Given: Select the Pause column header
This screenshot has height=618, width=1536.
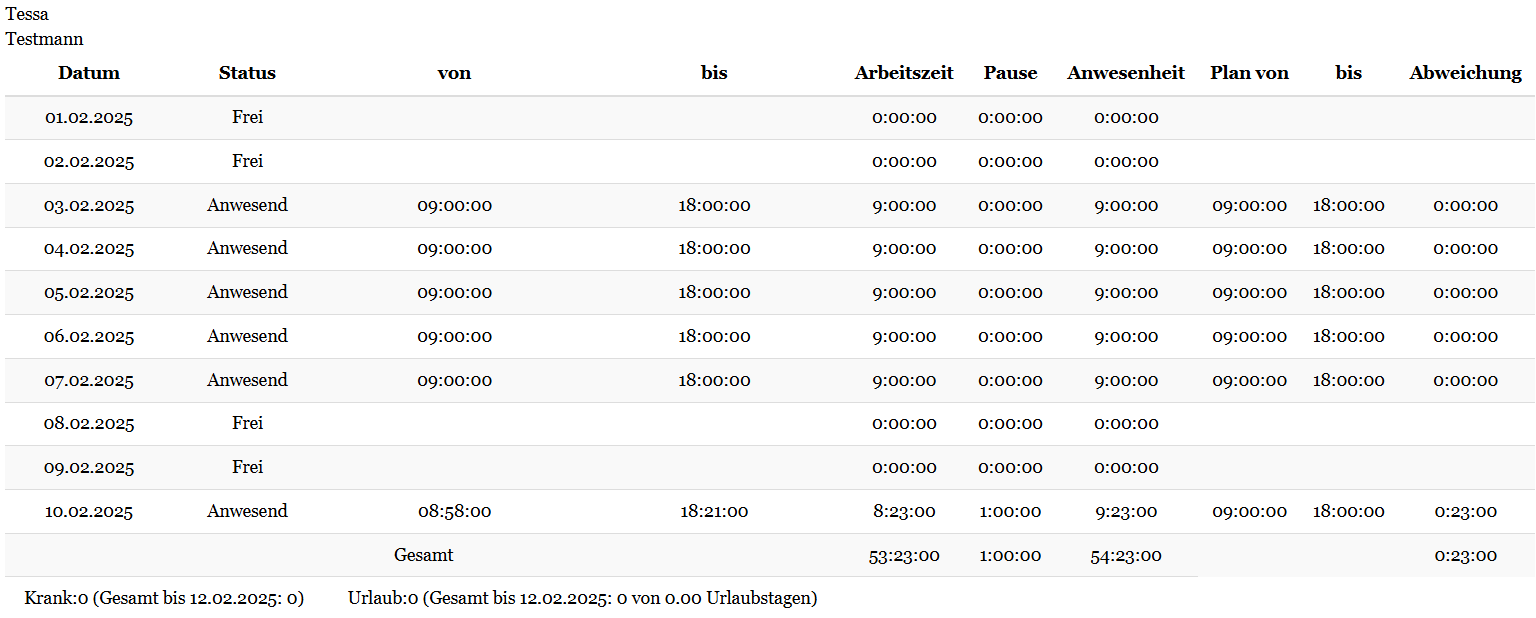Looking at the screenshot, I should pos(1010,73).
